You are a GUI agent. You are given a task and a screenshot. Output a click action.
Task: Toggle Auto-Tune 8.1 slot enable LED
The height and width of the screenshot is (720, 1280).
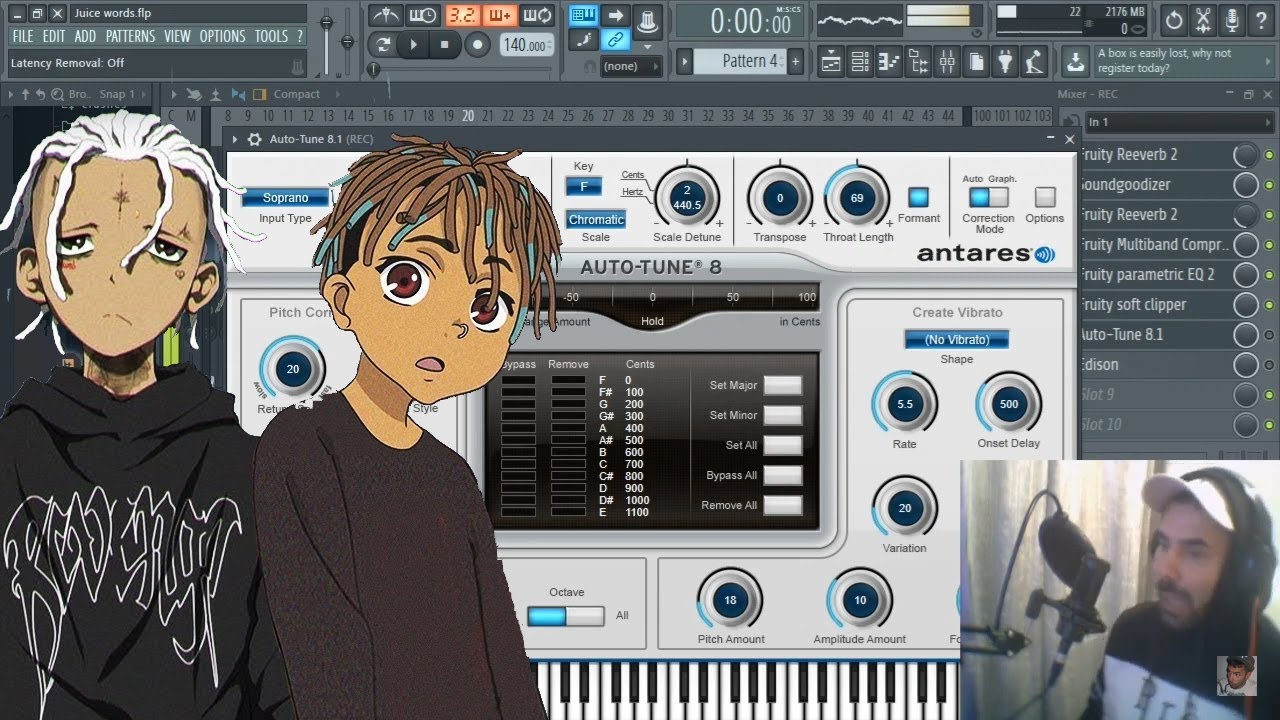pos(1269,335)
